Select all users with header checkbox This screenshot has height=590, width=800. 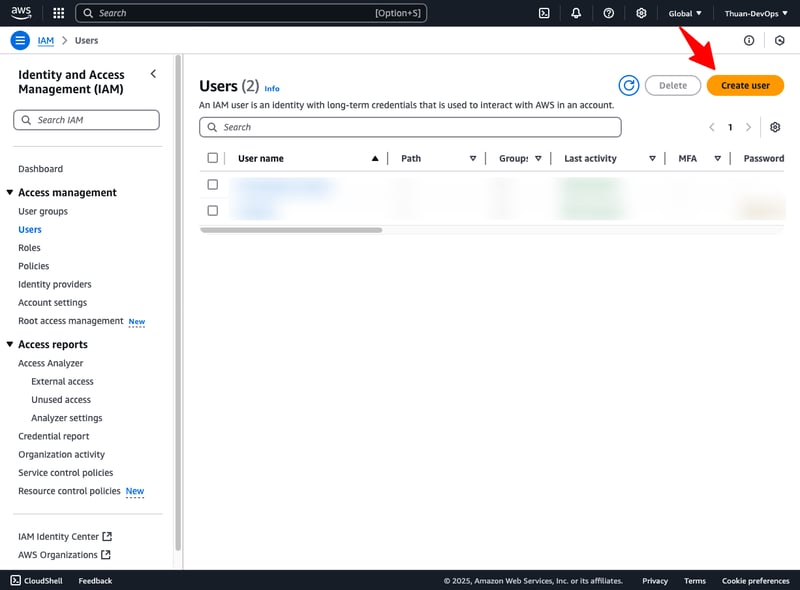(212, 158)
